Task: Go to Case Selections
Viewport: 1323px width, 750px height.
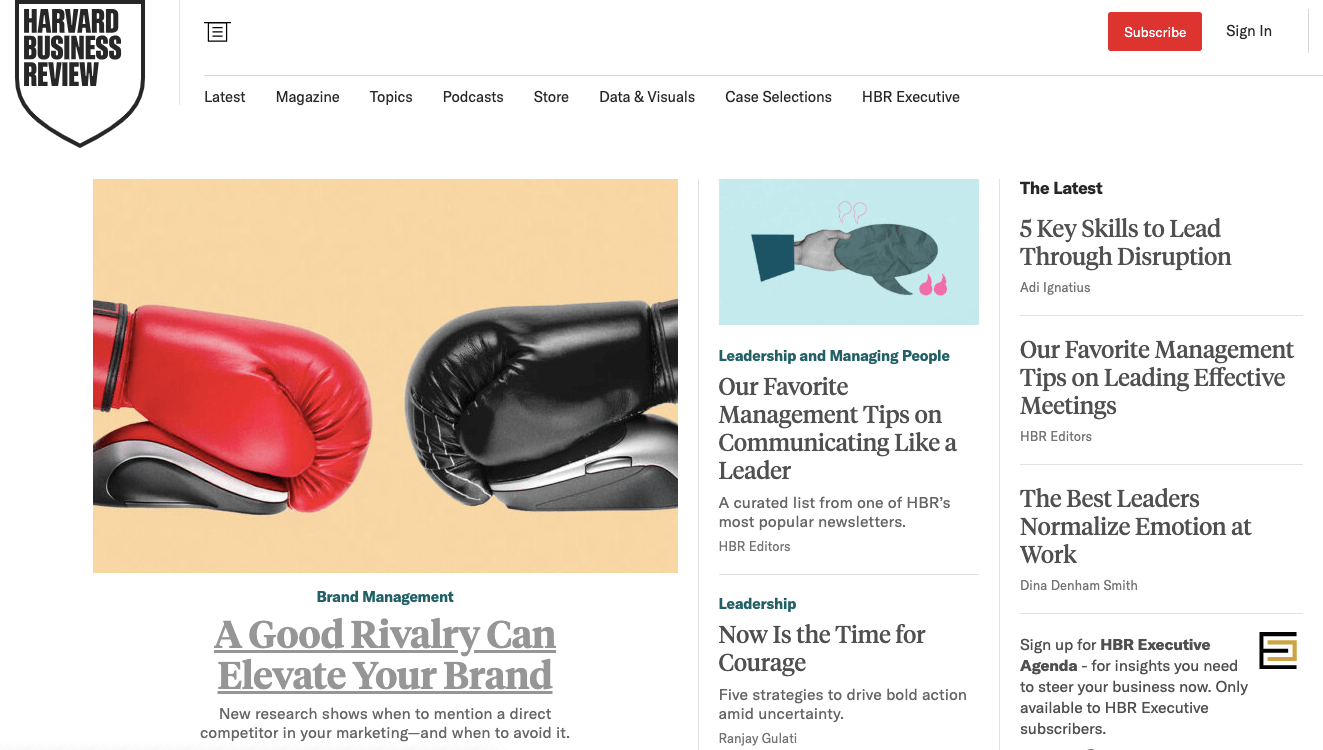Action: tap(779, 97)
